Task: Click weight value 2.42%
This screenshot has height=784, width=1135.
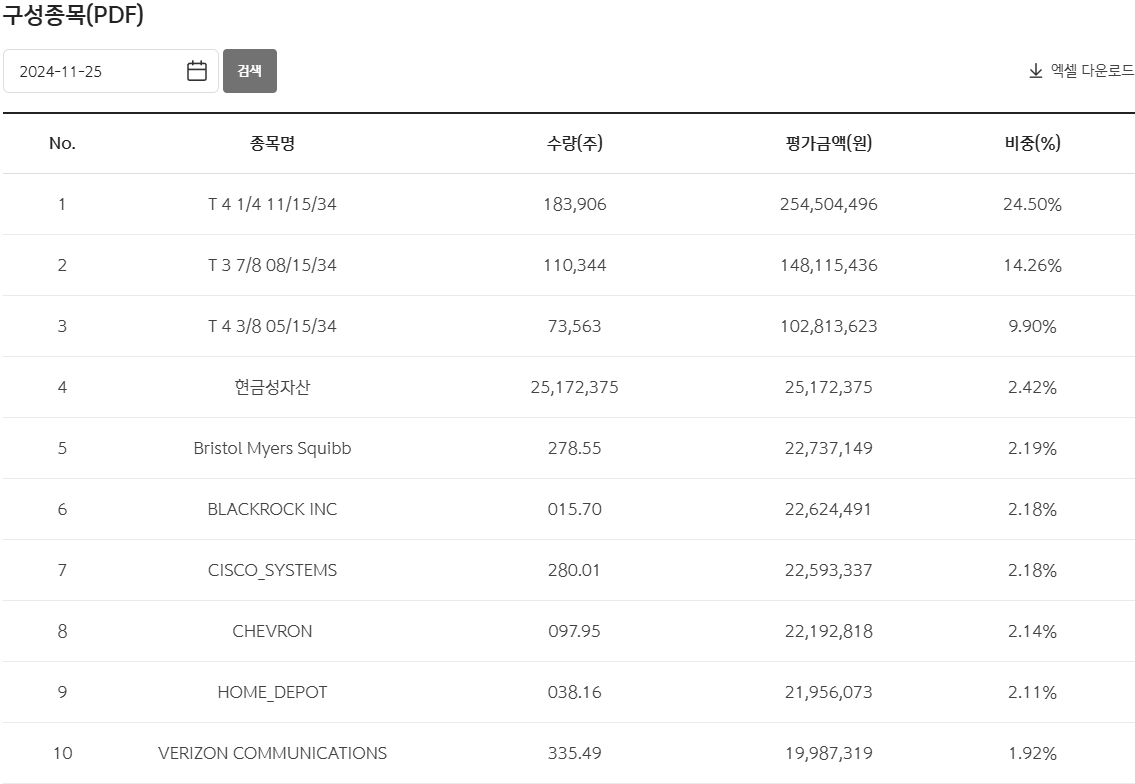Action: pyautogui.click(x=1032, y=387)
